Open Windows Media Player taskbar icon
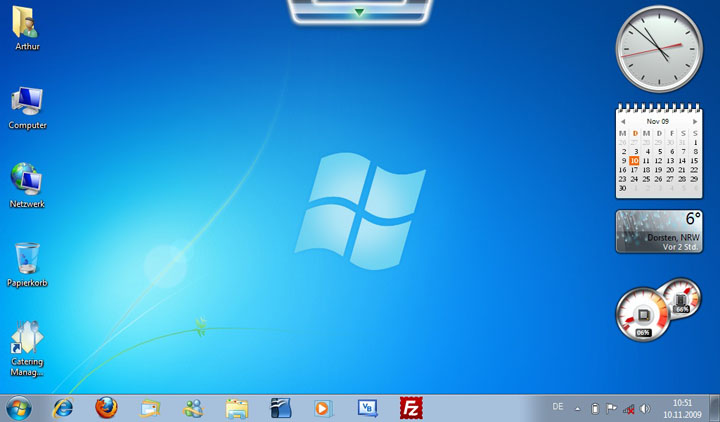Screen dimensions: 720x422 pos(323,408)
